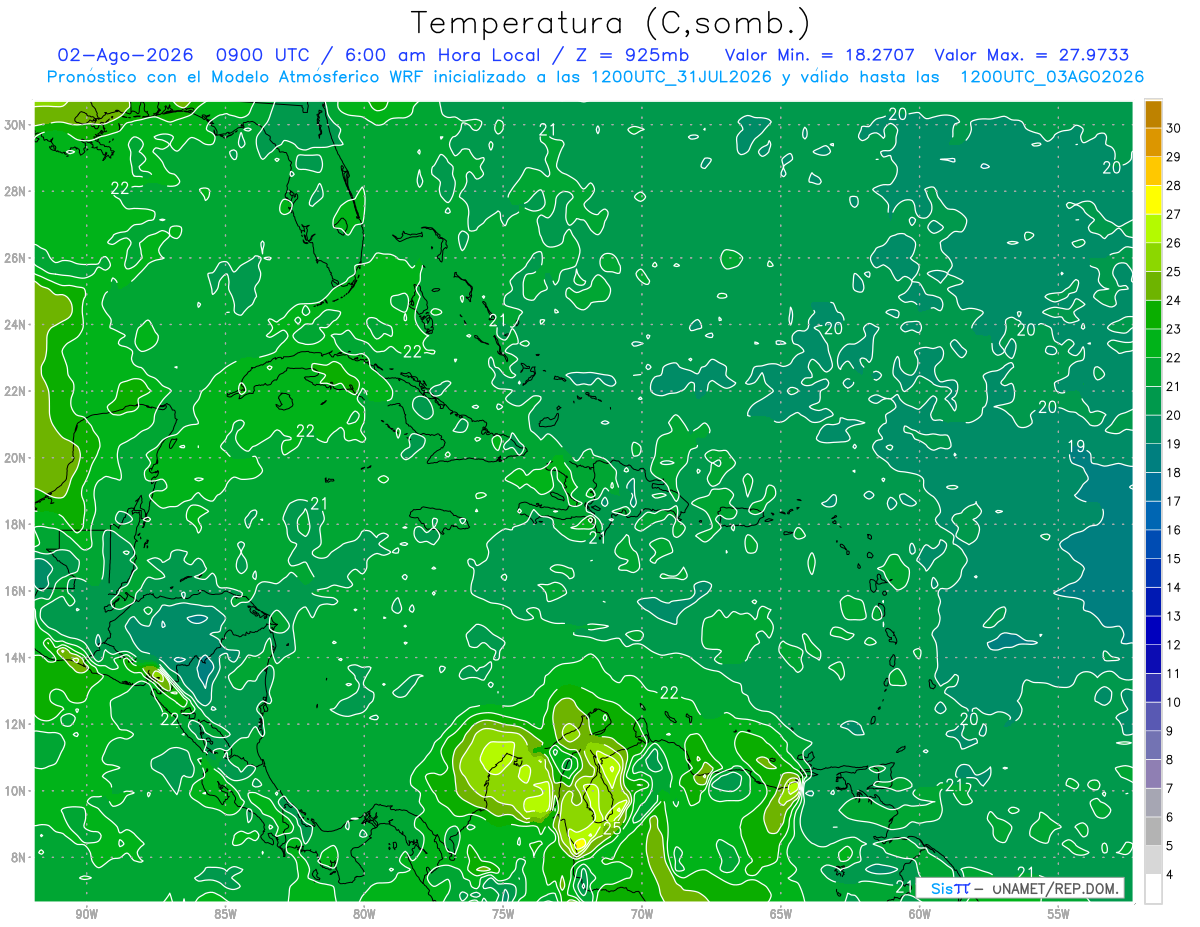Image resolution: width=1200 pixels, height=927 pixels.
Task: Click '1200UTC_31JUL2026' initialization time
Action: click(681, 77)
